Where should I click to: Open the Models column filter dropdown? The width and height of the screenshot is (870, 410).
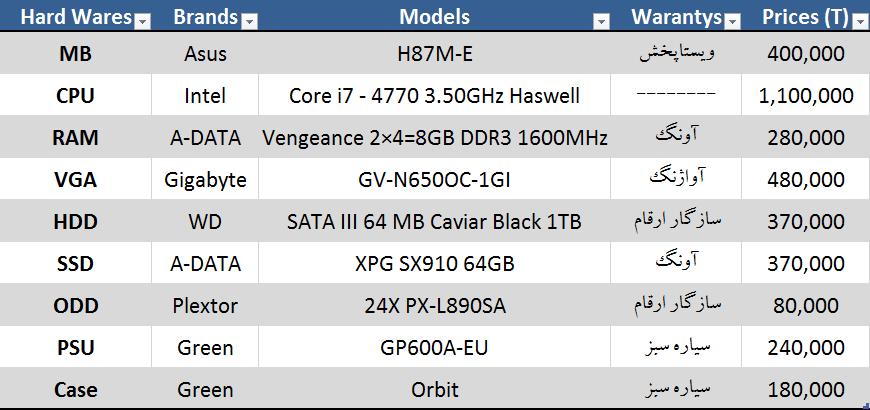click(x=600, y=21)
